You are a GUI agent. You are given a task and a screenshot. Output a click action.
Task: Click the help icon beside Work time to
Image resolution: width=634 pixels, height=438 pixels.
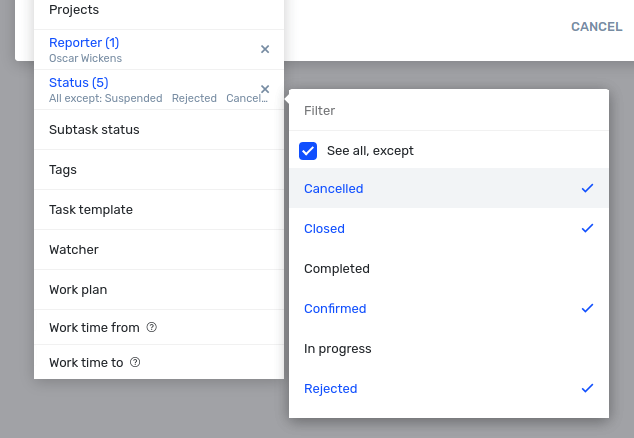click(x=135, y=362)
